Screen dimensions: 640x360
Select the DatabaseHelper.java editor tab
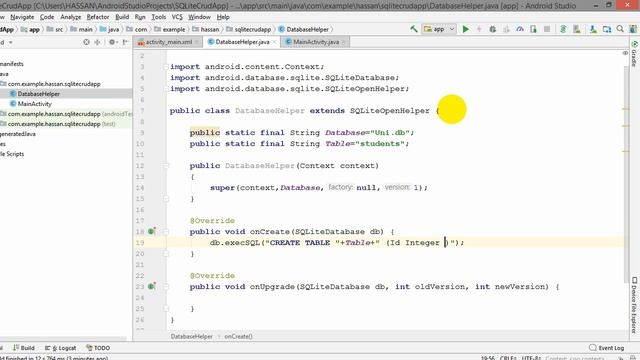click(242, 42)
